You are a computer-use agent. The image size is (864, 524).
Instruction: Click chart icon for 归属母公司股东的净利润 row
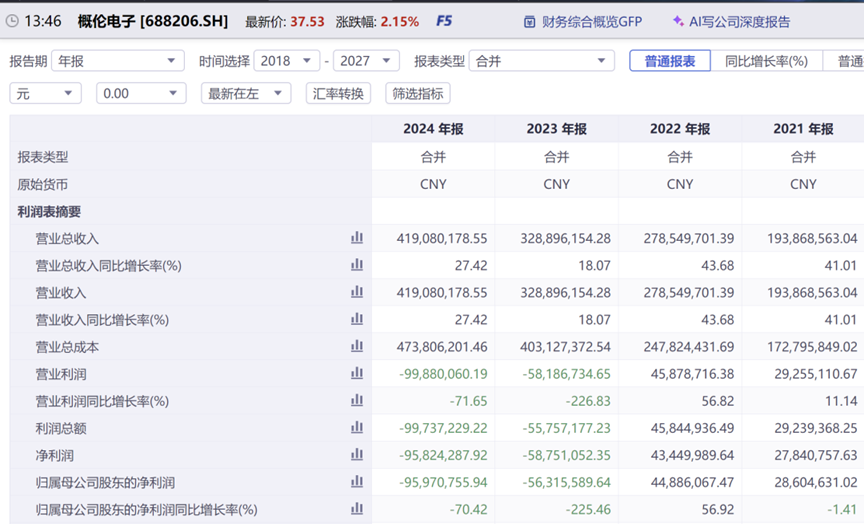(x=357, y=481)
